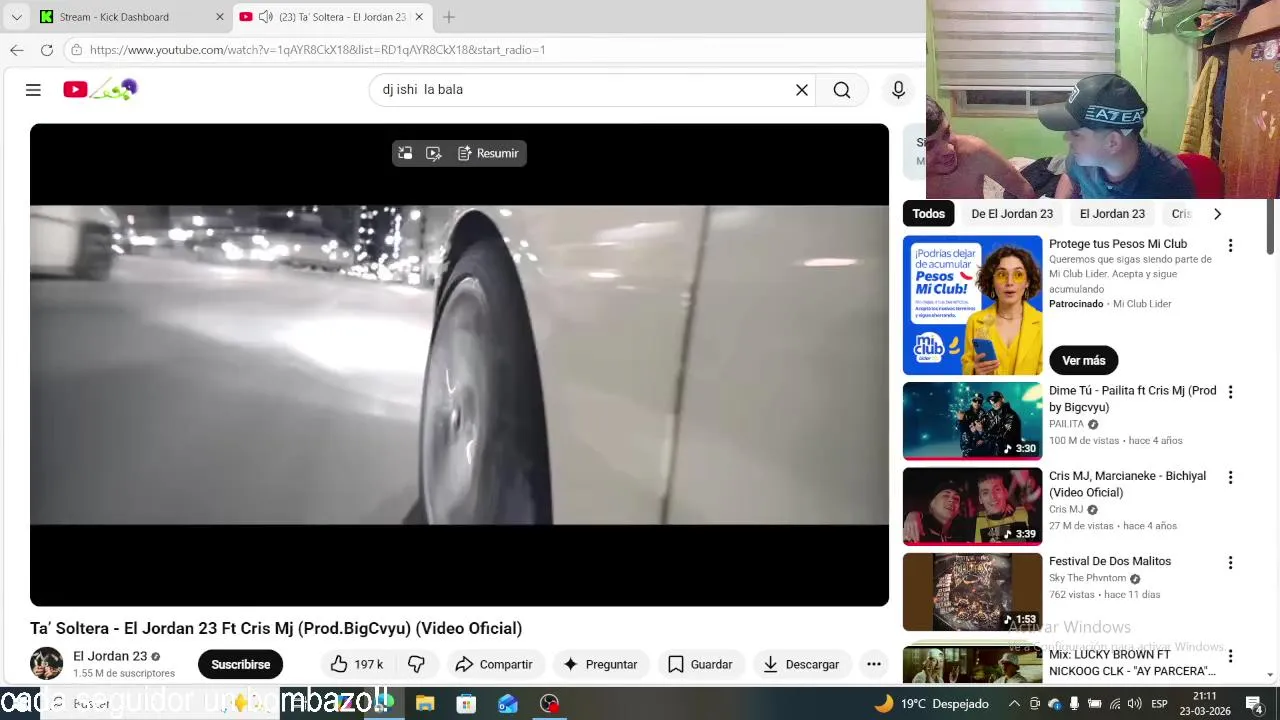Open options for Dime Tú video
Screen dimensions: 1280x720
(x=1230, y=392)
